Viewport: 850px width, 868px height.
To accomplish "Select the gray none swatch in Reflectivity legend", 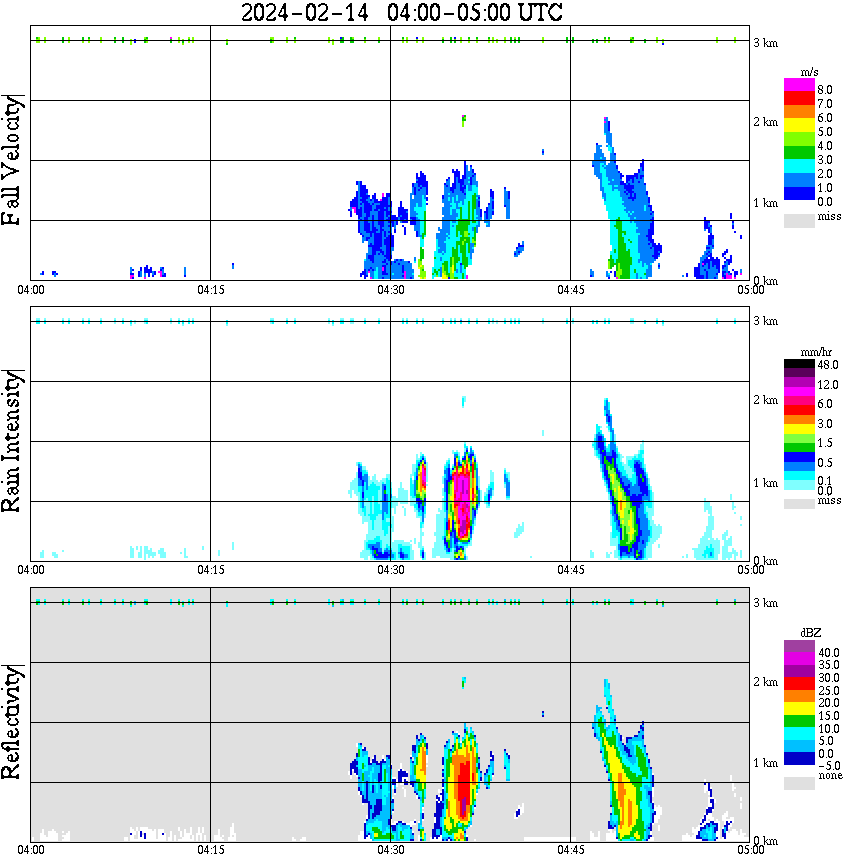I will coord(799,783).
